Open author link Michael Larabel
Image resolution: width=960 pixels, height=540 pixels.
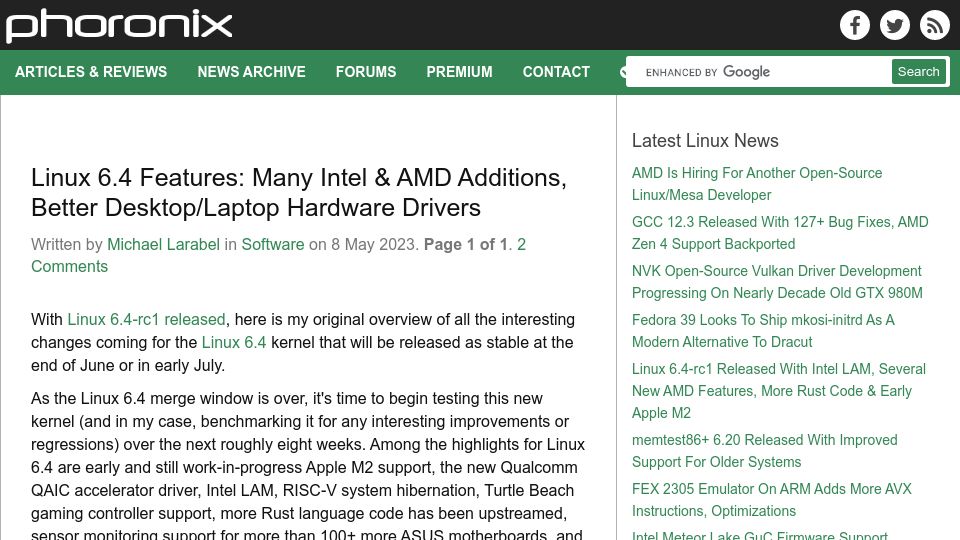pos(163,244)
